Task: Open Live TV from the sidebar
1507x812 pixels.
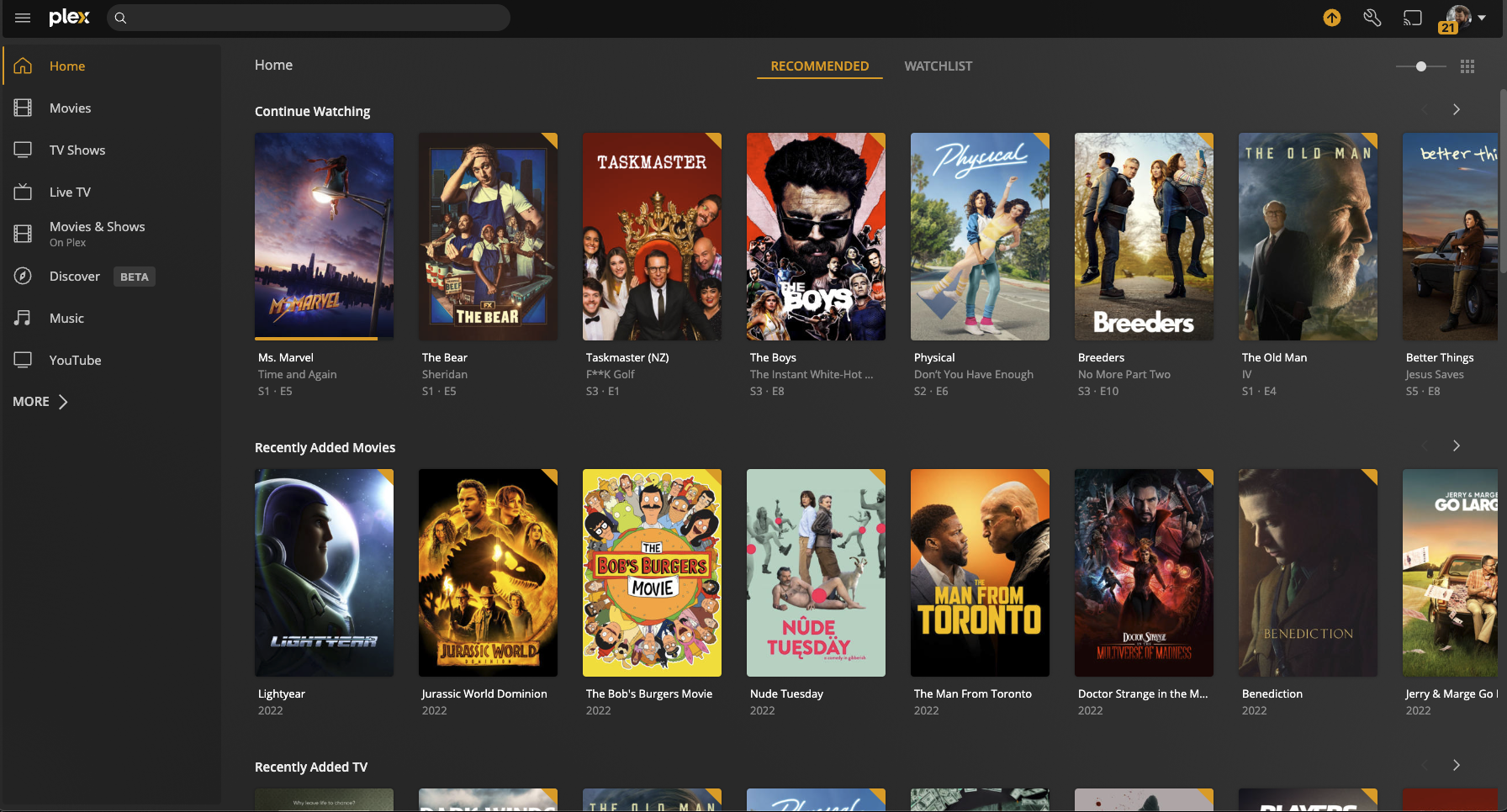Action: 70,192
